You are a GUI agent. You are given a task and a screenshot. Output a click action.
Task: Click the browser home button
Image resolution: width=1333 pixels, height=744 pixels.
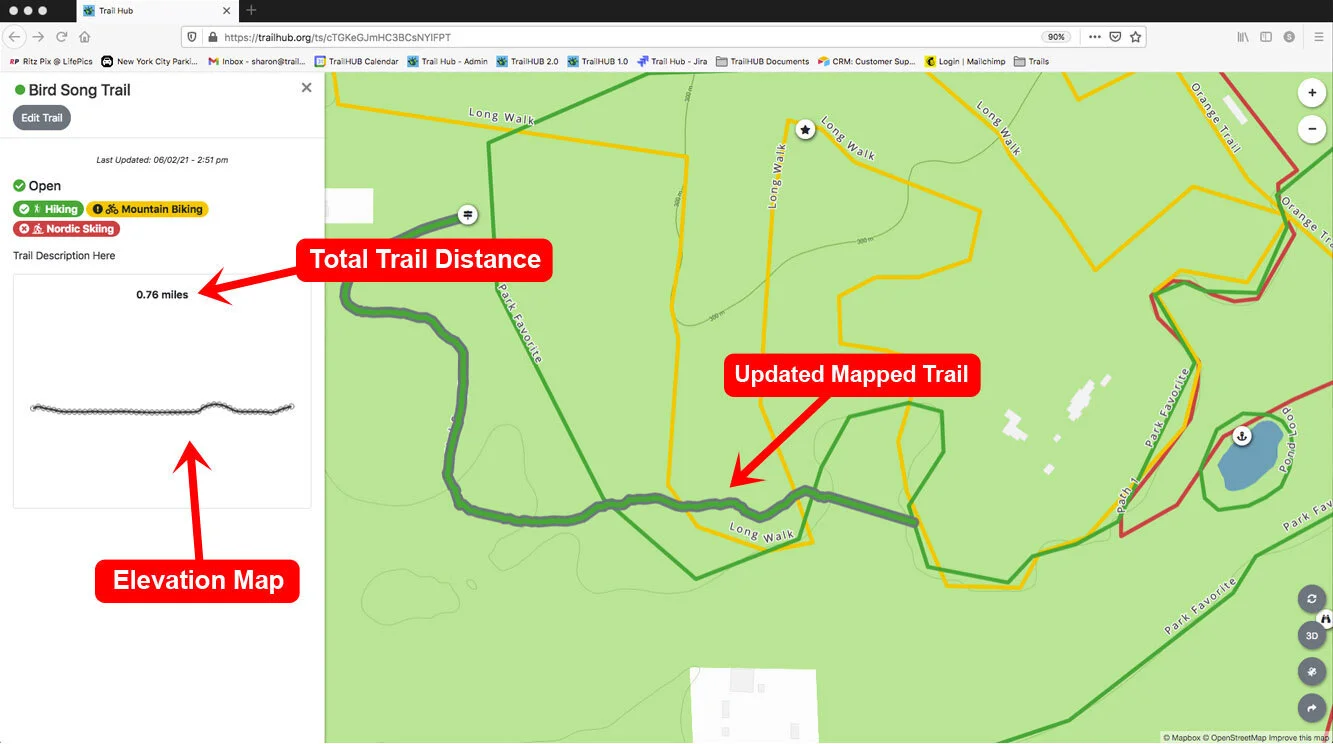(84, 36)
